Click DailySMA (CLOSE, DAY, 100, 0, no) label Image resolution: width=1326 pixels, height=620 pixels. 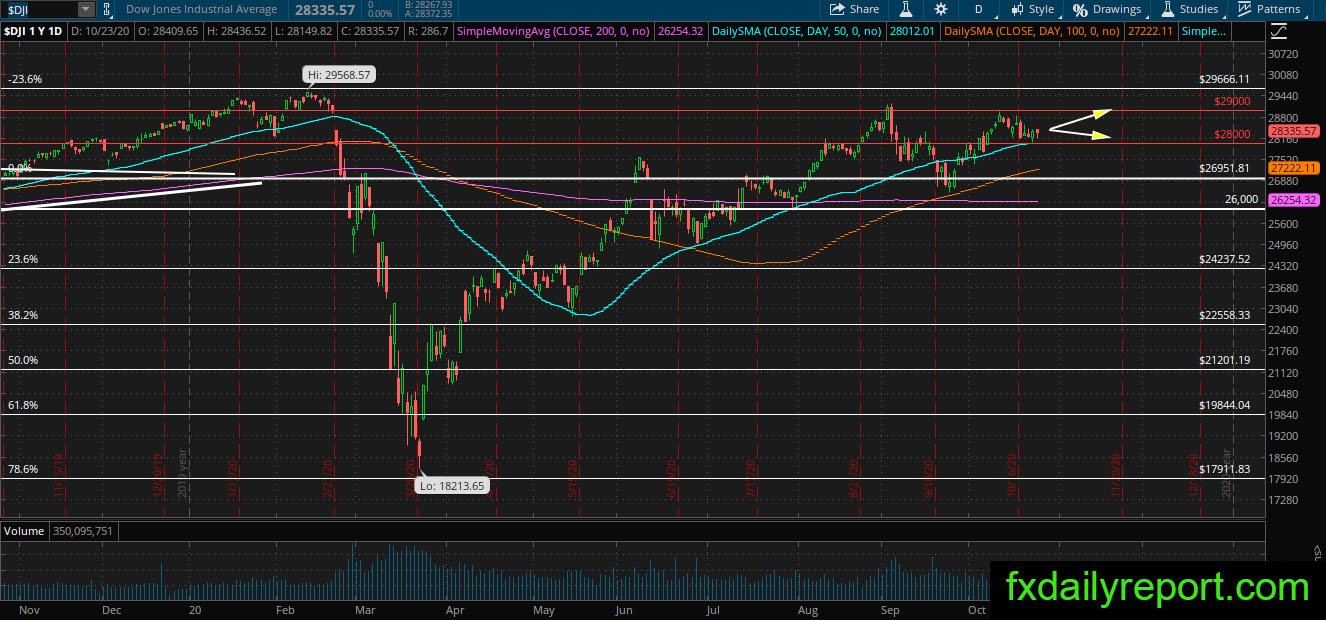point(1031,32)
